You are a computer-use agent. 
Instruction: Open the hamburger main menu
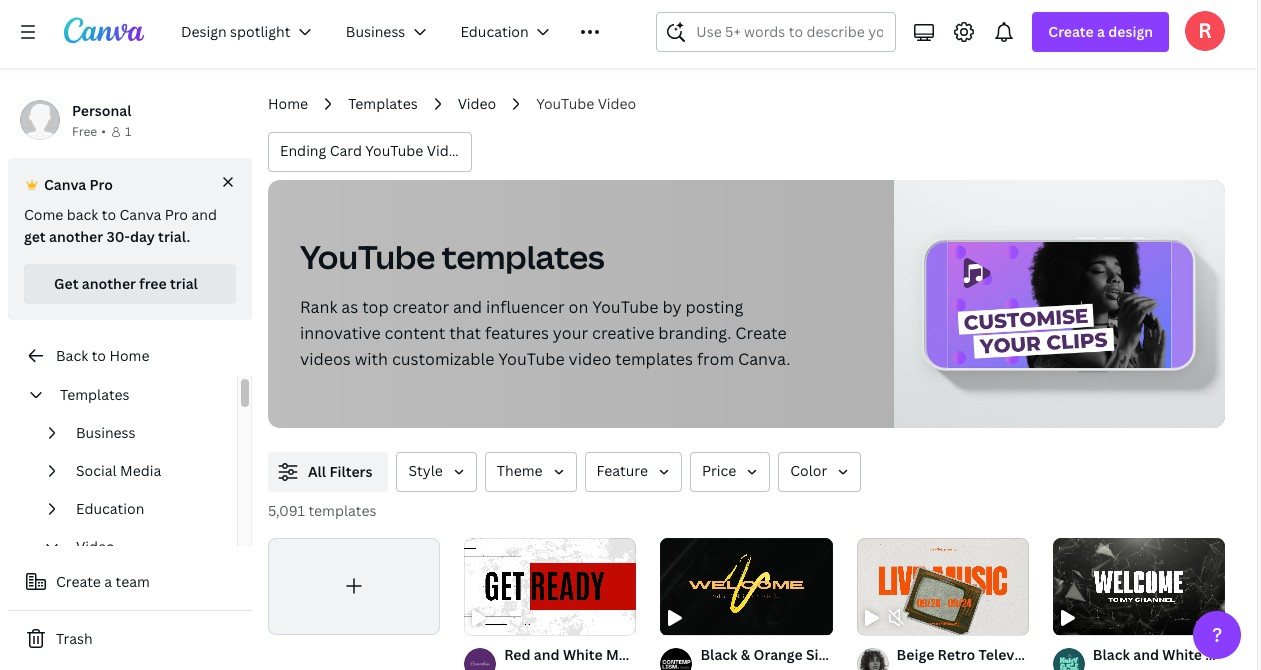(28, 32)
